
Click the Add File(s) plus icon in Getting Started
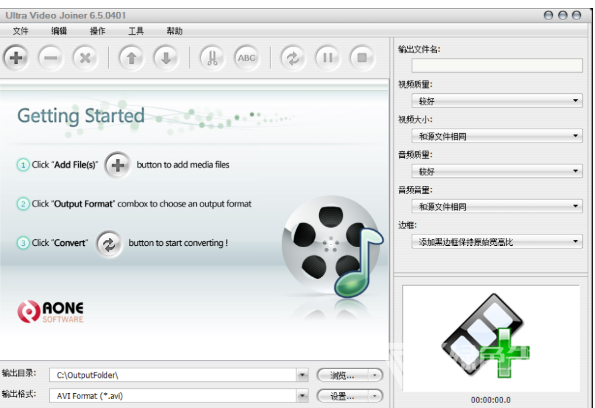coord(118,165)
